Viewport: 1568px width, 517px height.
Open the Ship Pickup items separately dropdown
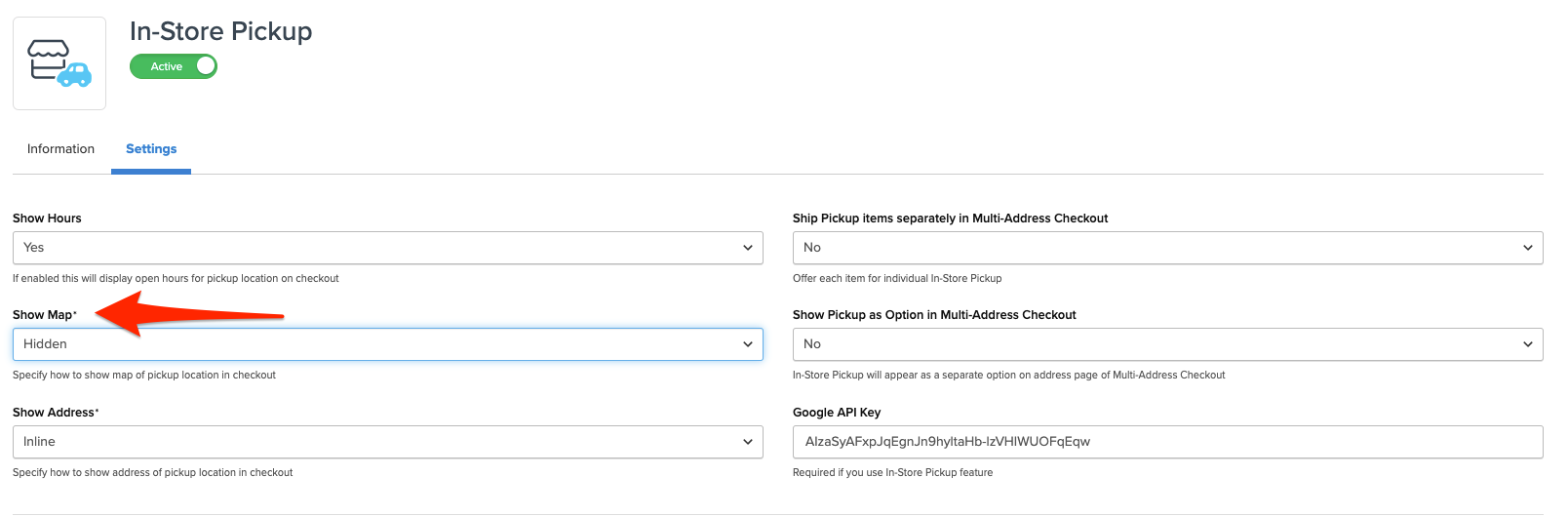pos(1167,248)
